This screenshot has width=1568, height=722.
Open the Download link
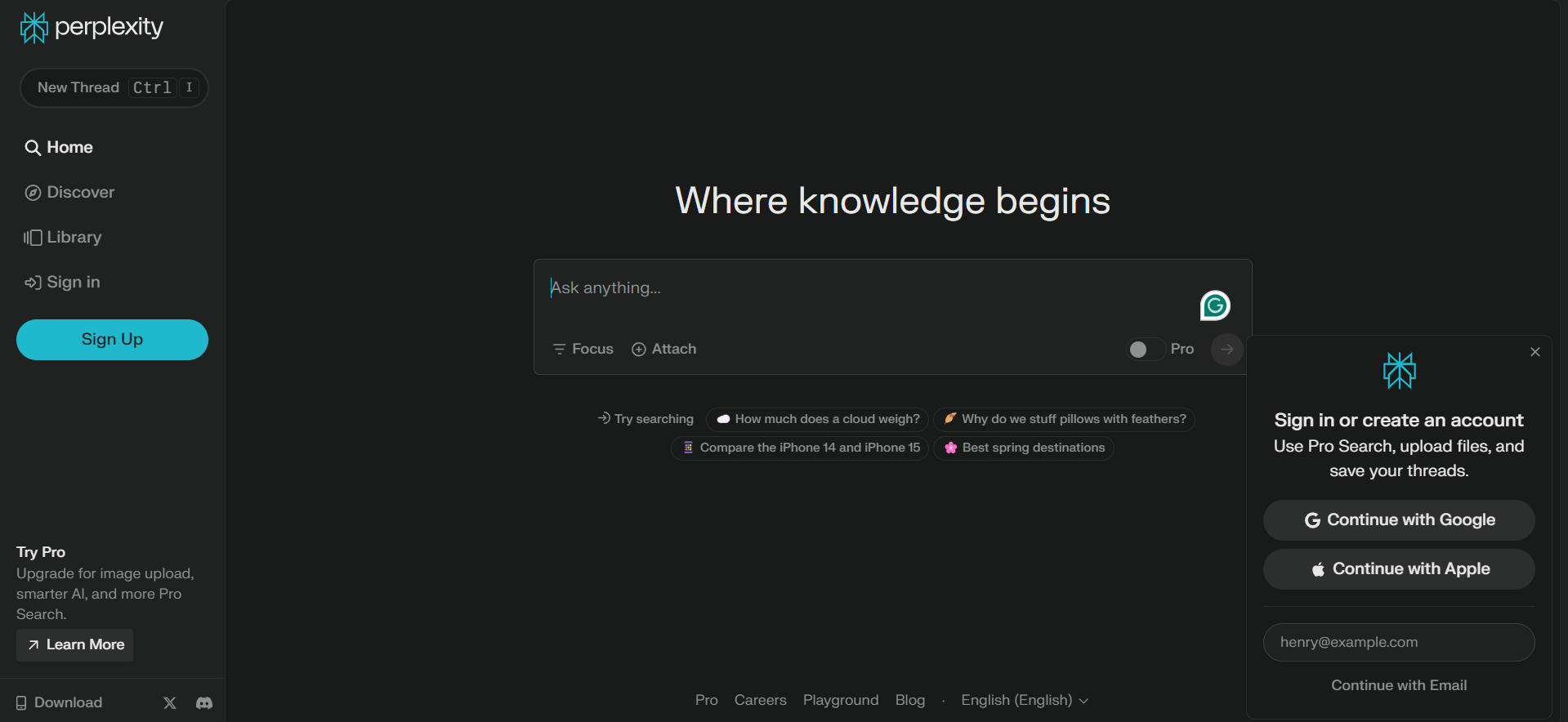[x=59, y=702]
